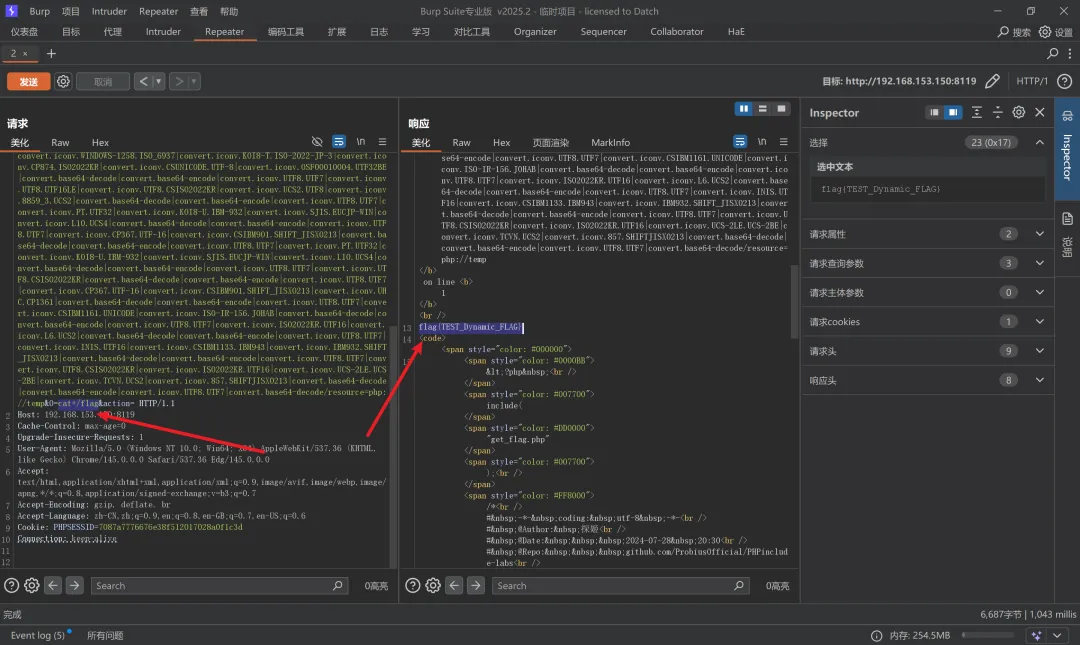Close Repeater tab 2
This screenshot has width=1080, height=645.
(x=25, y=54)
